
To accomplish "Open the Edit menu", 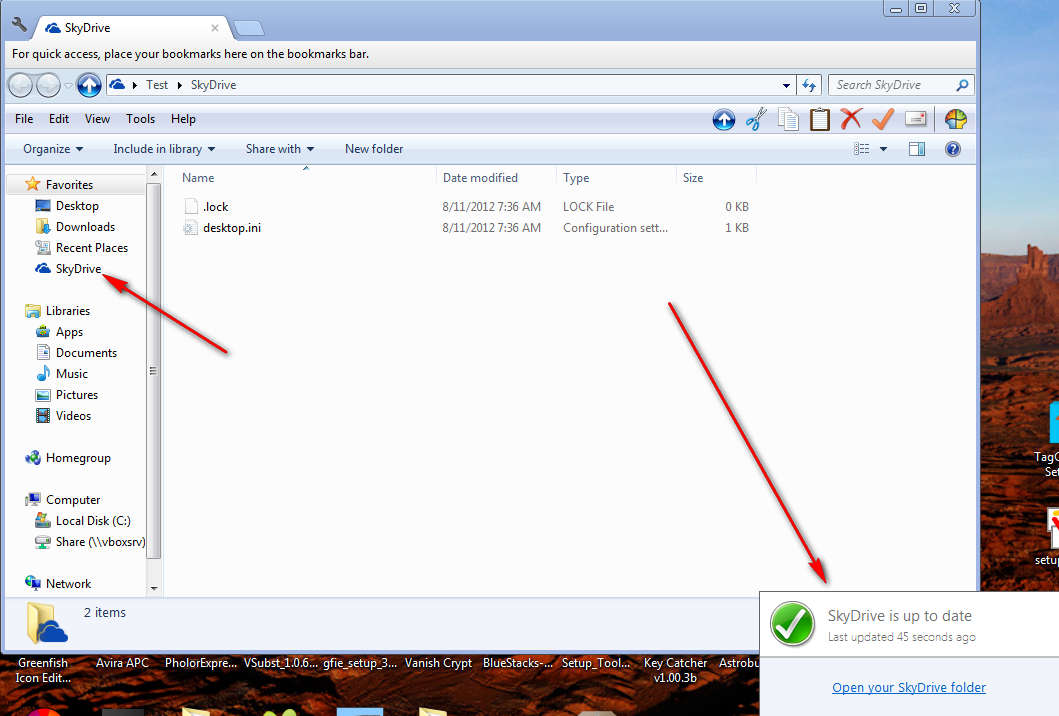I will pos(59,119).
